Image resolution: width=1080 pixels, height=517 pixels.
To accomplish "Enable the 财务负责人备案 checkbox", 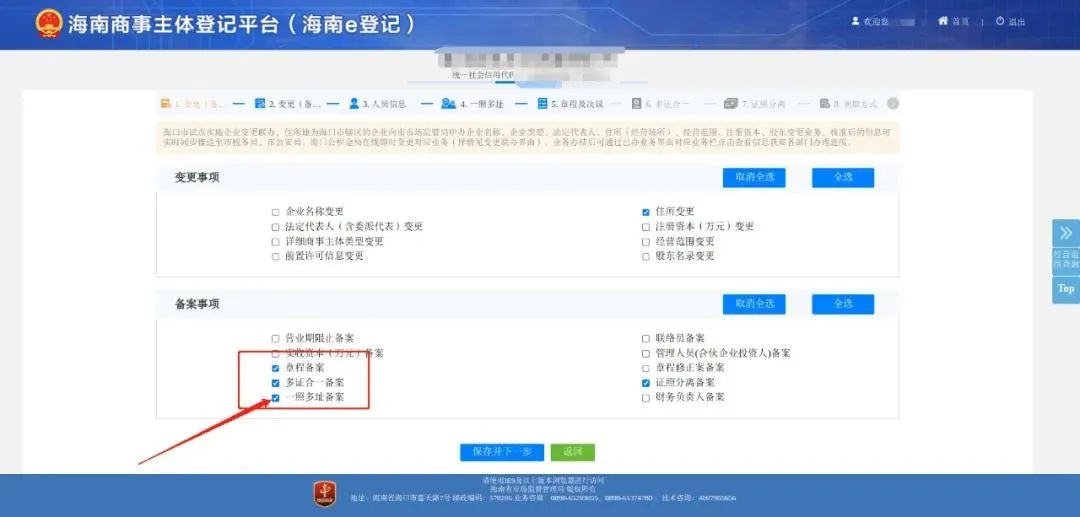I will pos(646,397).
